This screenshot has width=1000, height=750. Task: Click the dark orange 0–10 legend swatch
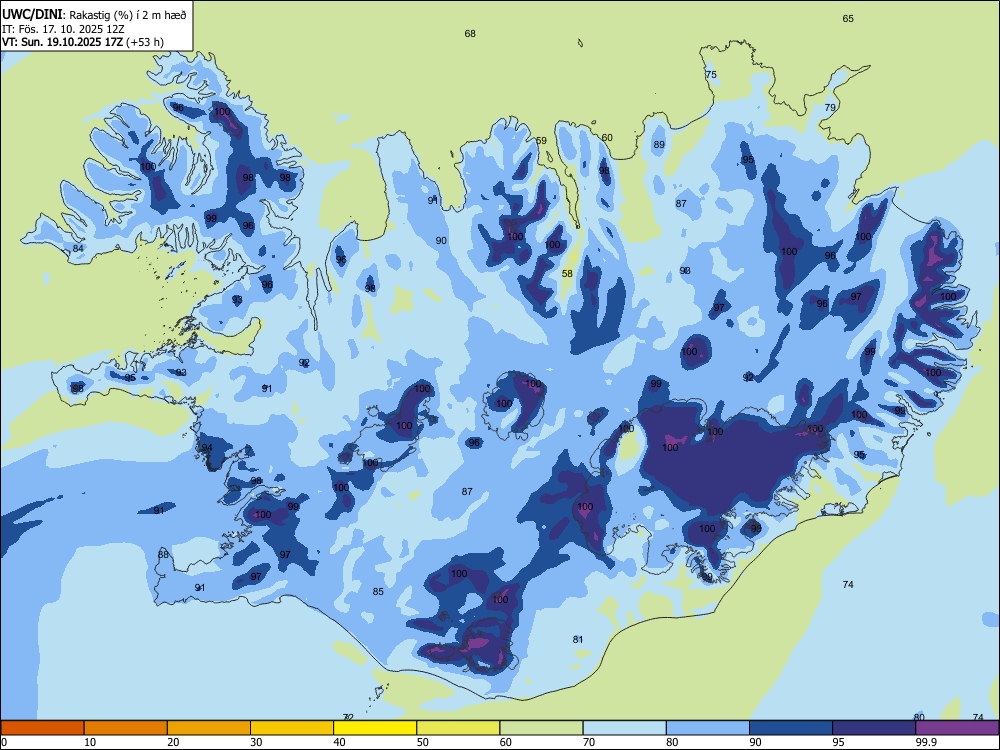coord(42,728)
